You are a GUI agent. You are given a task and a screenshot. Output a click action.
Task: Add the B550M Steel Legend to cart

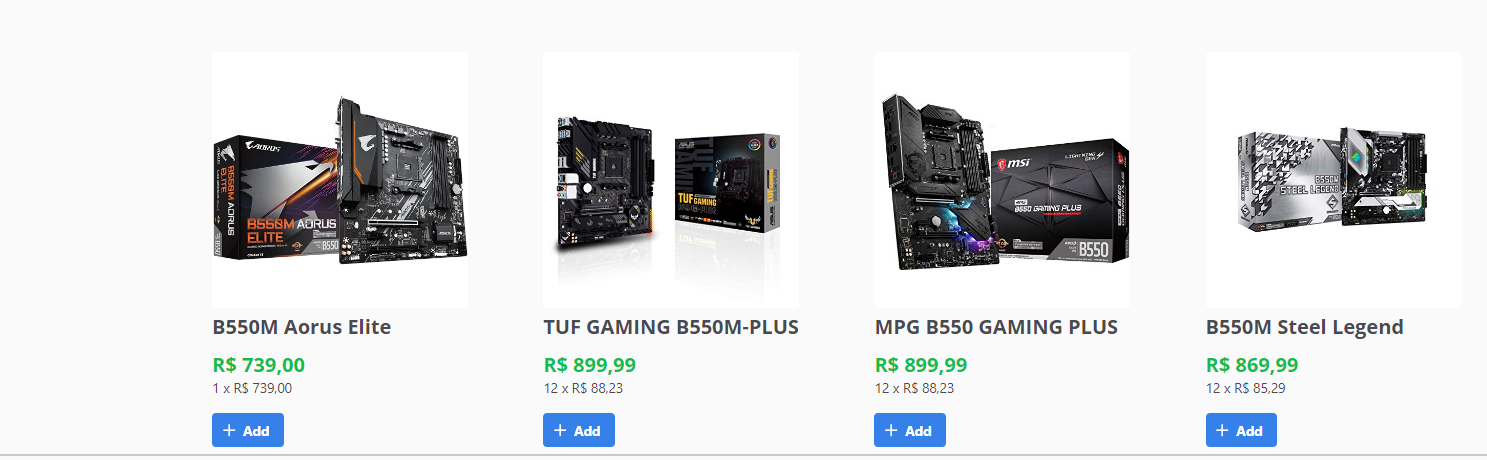1240,430
